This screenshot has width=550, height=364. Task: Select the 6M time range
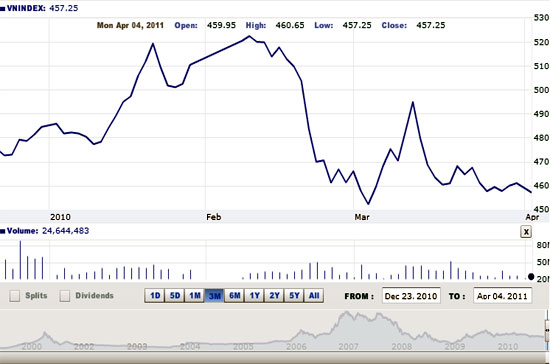point(234,296)
